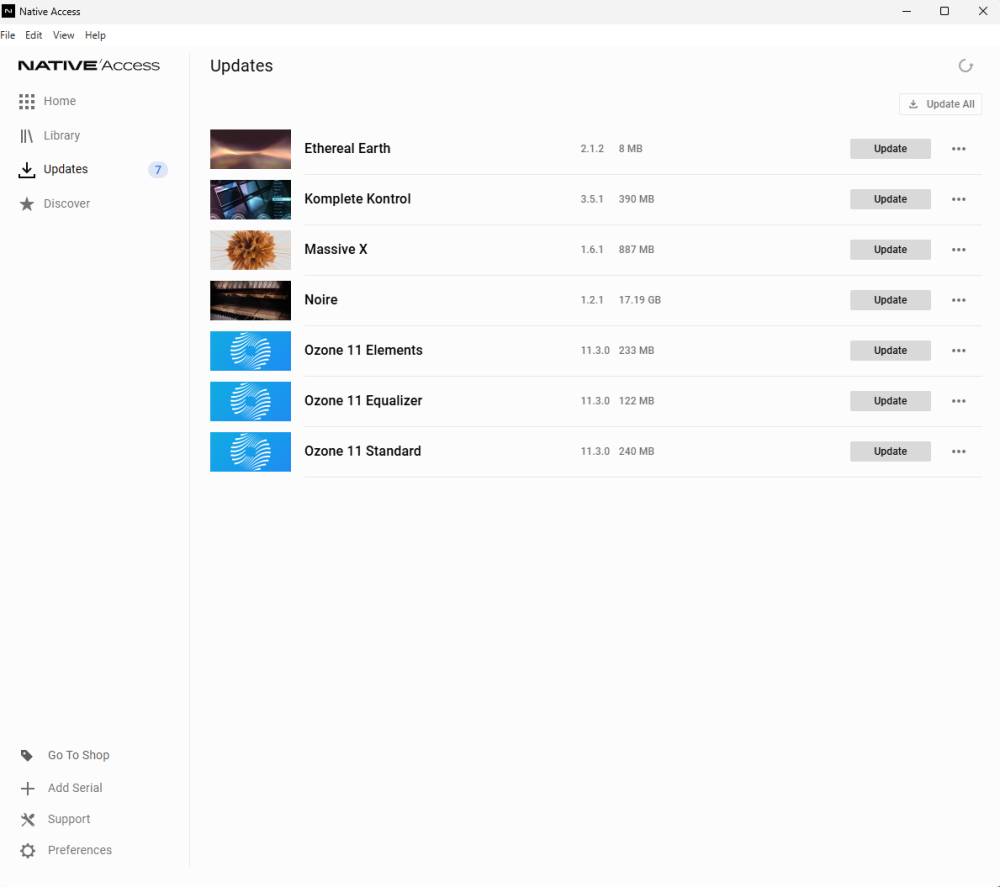Click the Support tools icon

point(27,819)
